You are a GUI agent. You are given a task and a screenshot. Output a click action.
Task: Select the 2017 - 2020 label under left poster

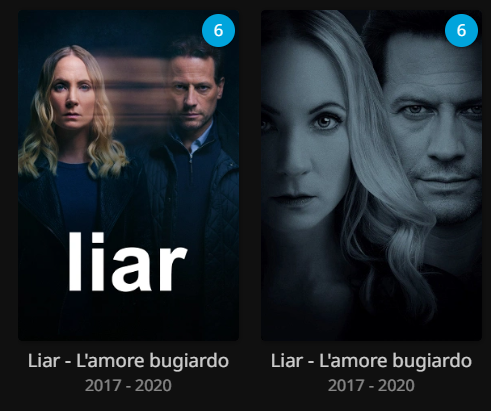128,386
